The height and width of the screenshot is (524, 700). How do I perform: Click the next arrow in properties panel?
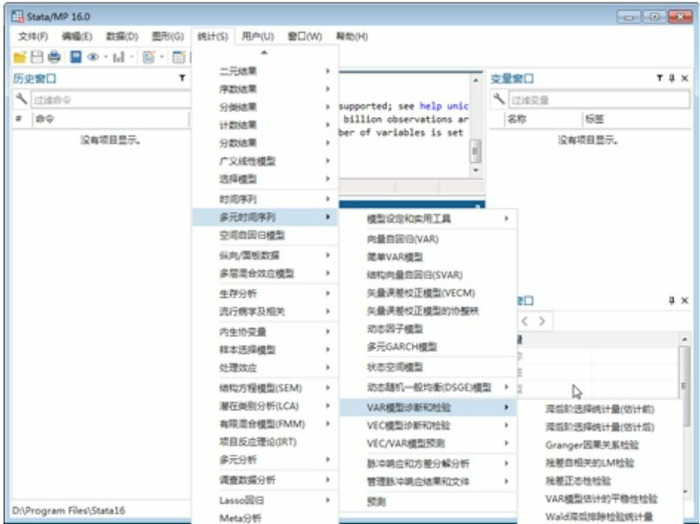click(x=542, y=321)
